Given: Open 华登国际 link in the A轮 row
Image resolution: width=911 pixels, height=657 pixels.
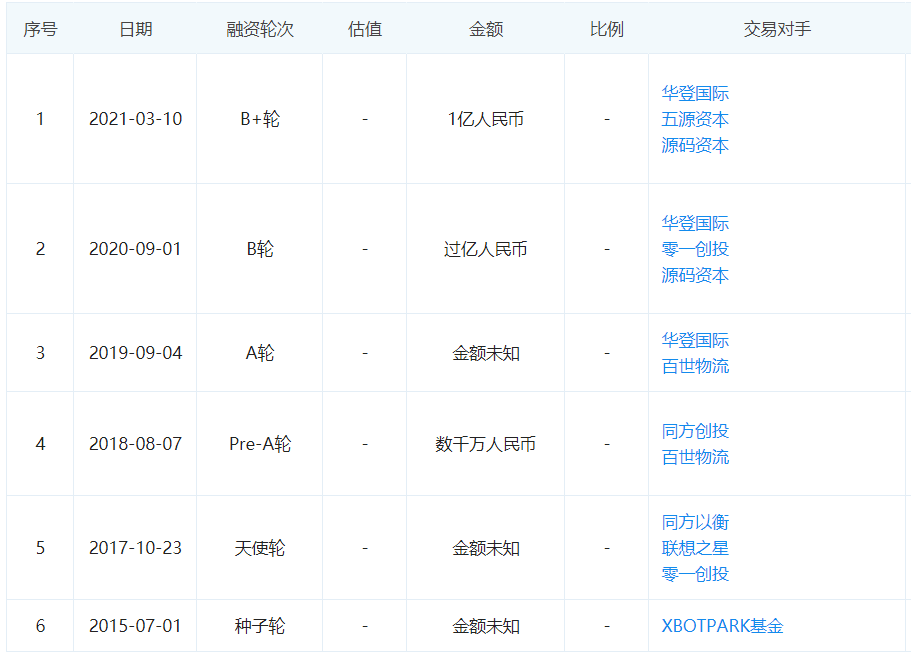Looking at the screenshot, I should point(695,340).
